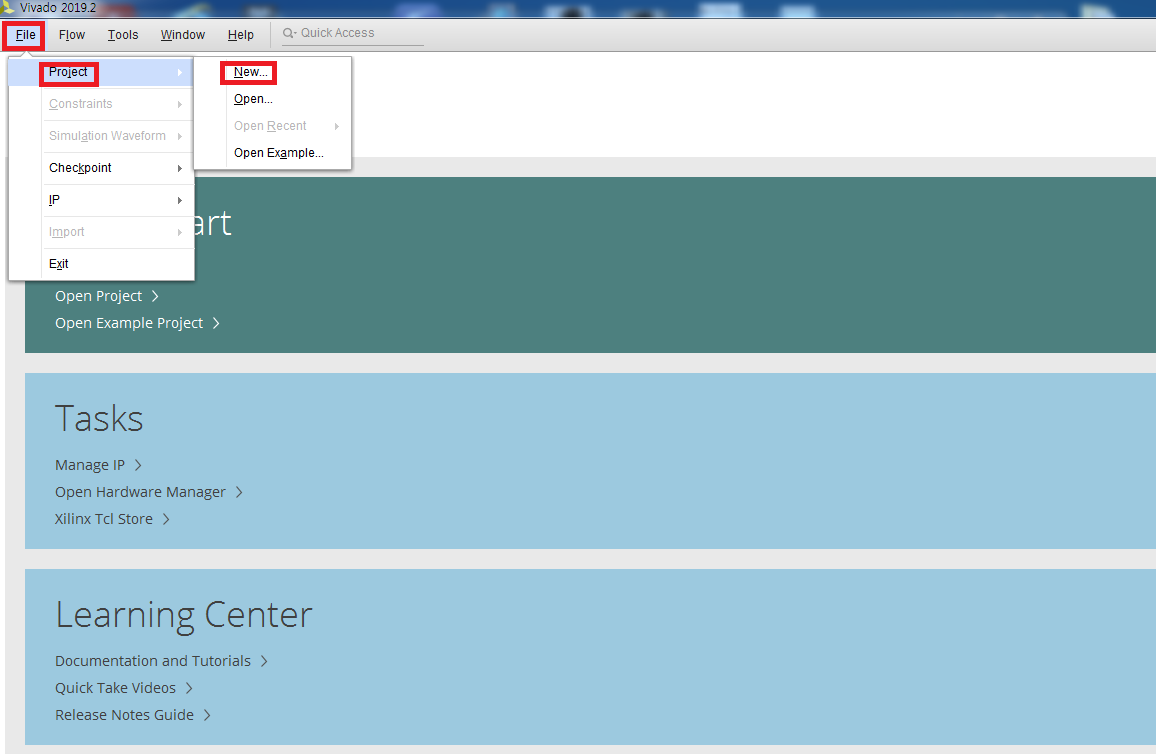
Task: Click the Manage IP link
Action: 90,465
